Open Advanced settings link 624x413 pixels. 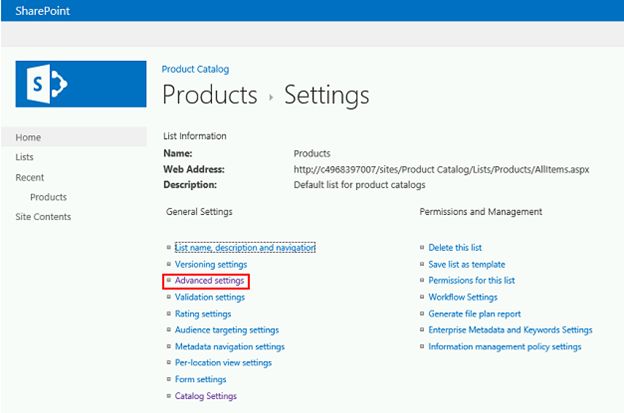(209, 281)
